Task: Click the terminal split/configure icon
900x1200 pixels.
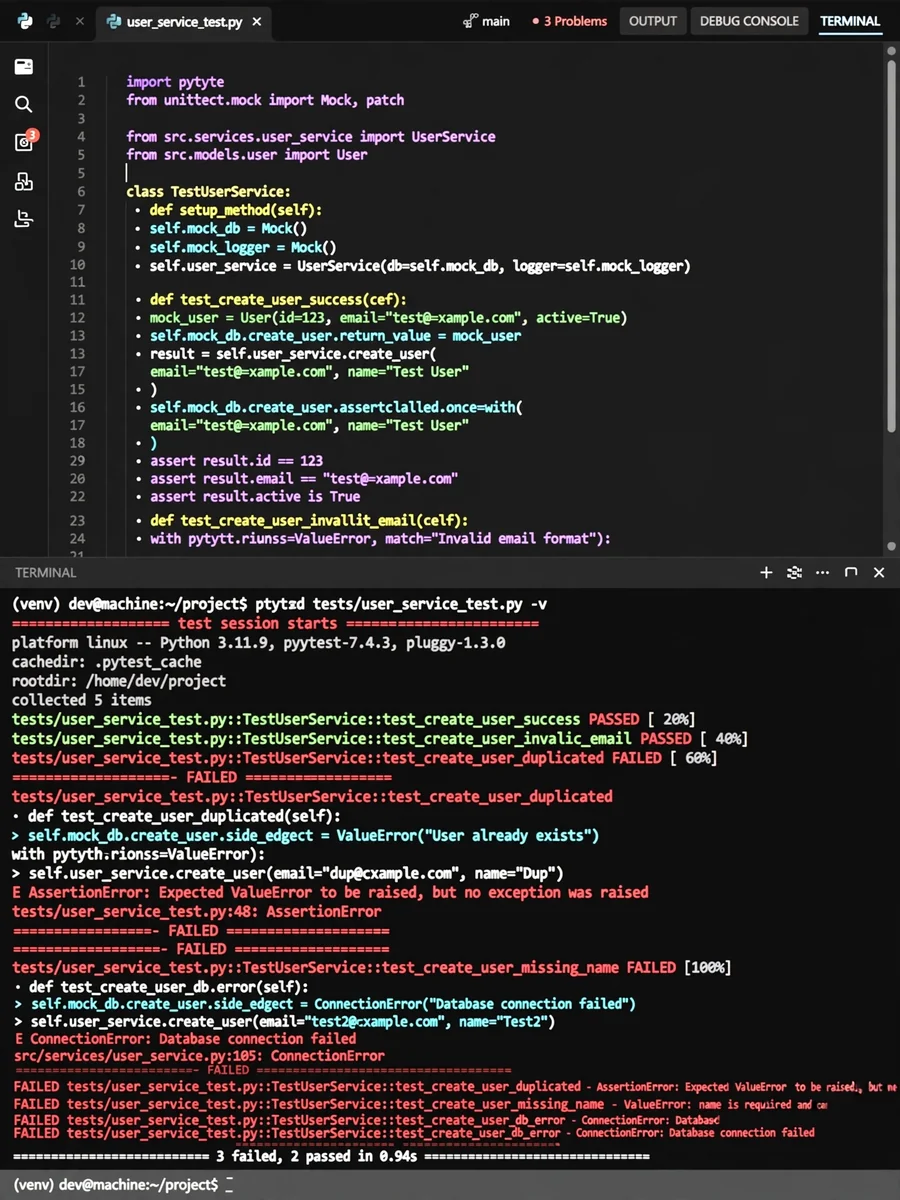Action: tap(795, 573)
